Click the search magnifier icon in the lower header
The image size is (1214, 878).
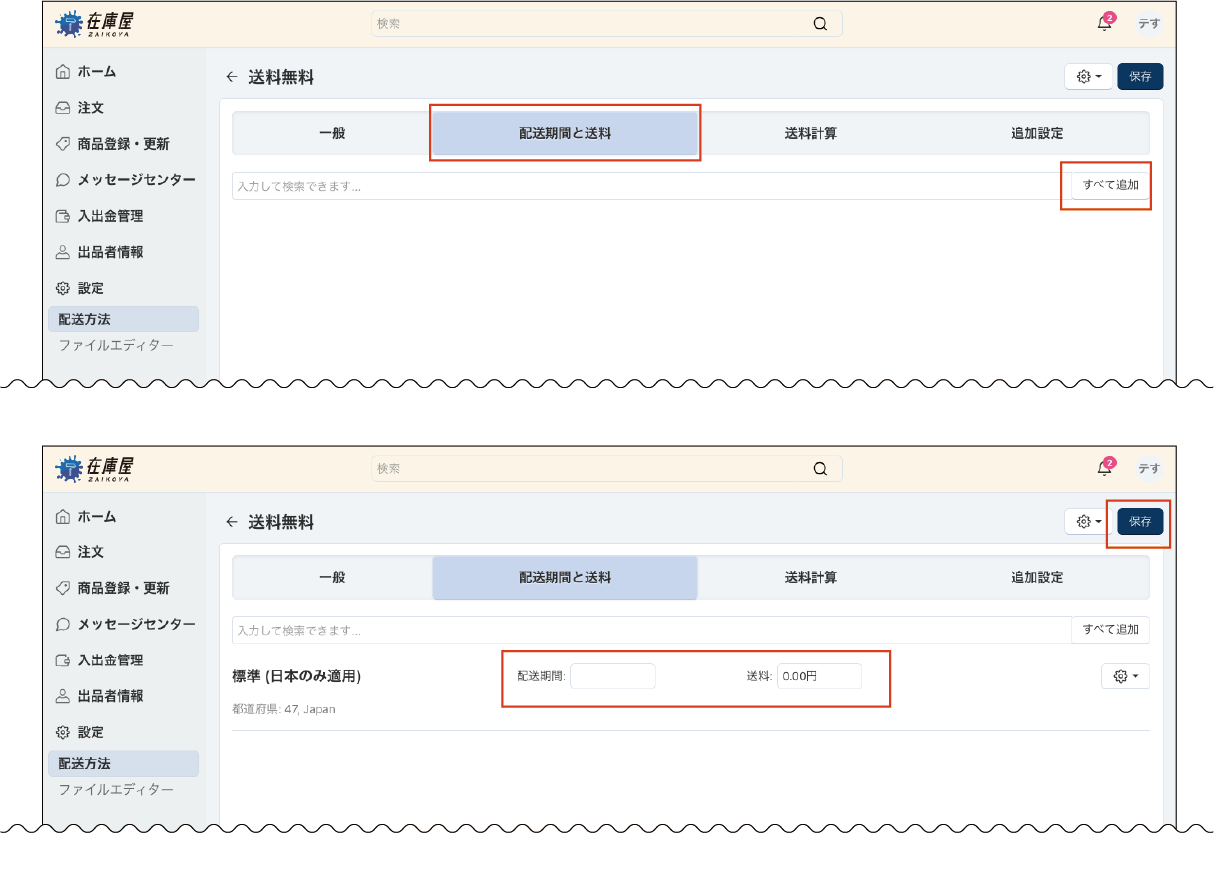pyautogui.click(x=820, y=469)
